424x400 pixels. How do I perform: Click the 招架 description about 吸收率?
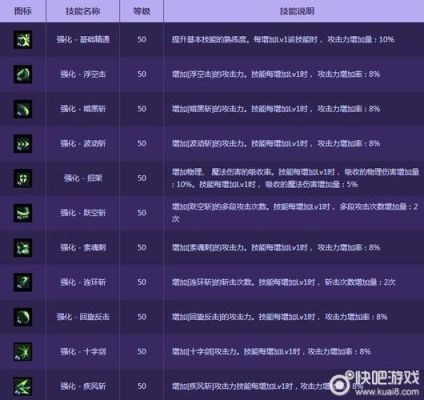(x=295, y=178)
